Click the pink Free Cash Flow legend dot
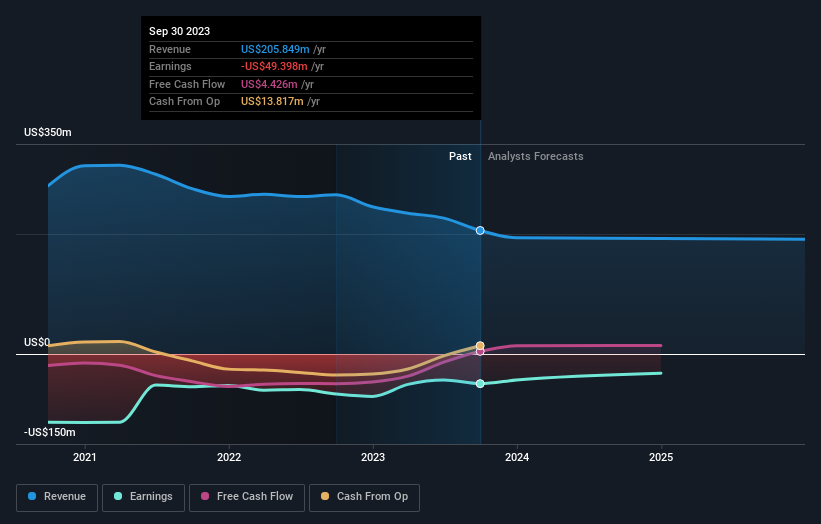This screenshot has width=821, height=524. pyautogui.click(x=205, y=496)
